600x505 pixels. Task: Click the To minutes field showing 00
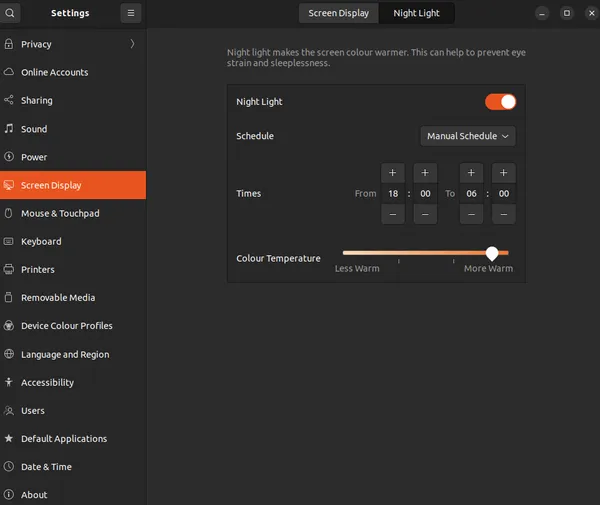pyautogui.click(x=504, y=194)
